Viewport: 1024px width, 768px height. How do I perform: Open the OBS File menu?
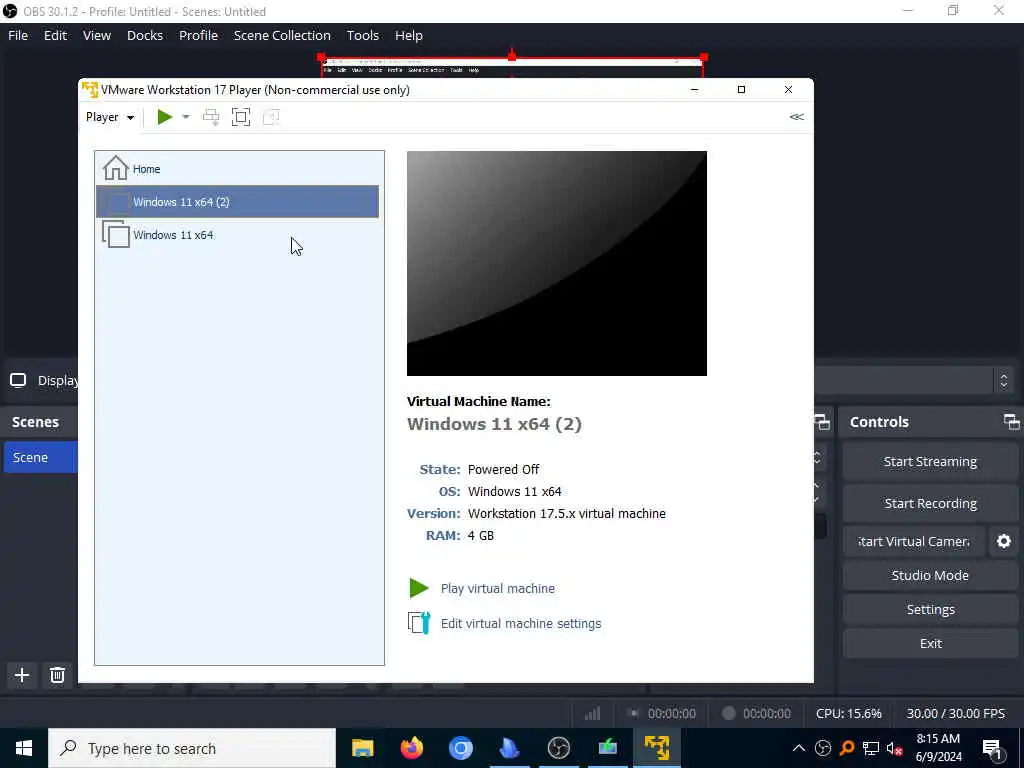pyautogui.click(x=18, y=35)
